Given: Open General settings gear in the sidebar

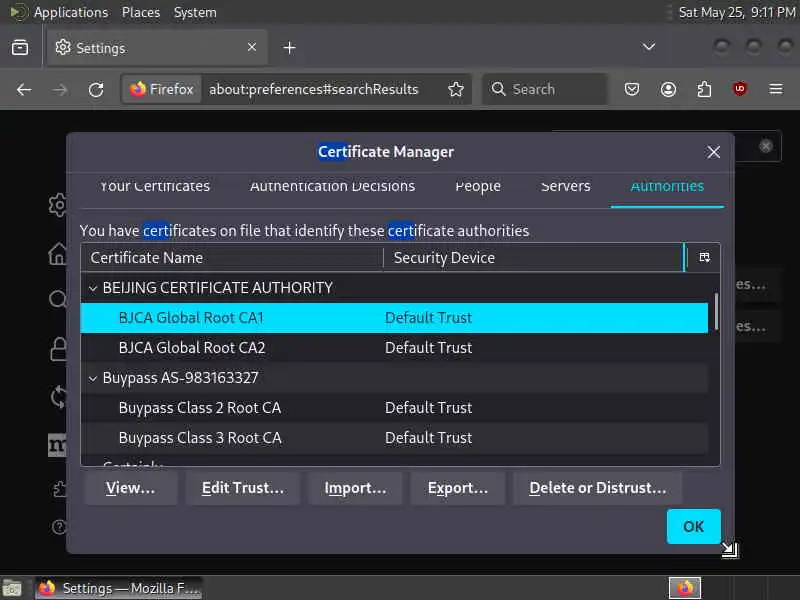Looking at the screenshot, I should tap(58, 205).
